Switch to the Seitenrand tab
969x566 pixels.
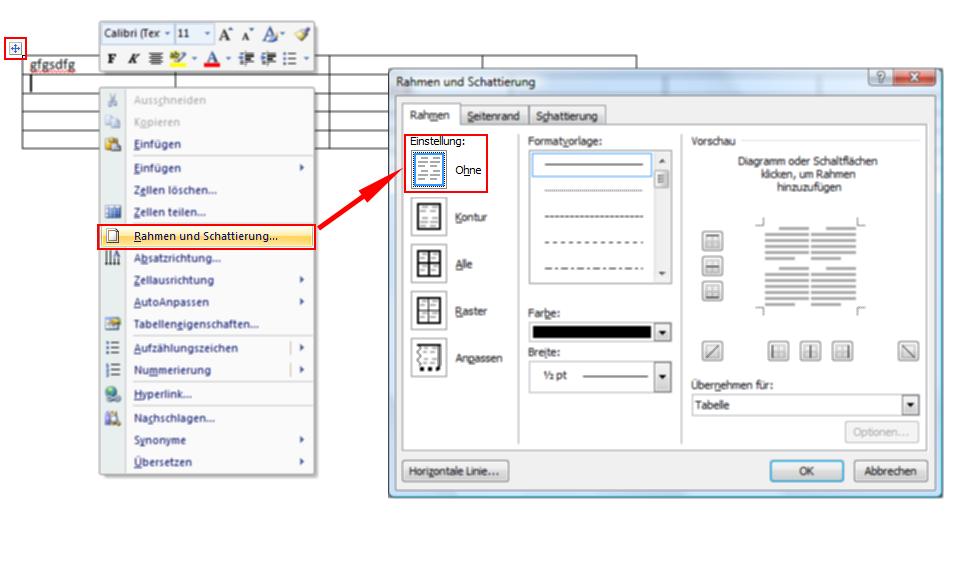point(493,116)
